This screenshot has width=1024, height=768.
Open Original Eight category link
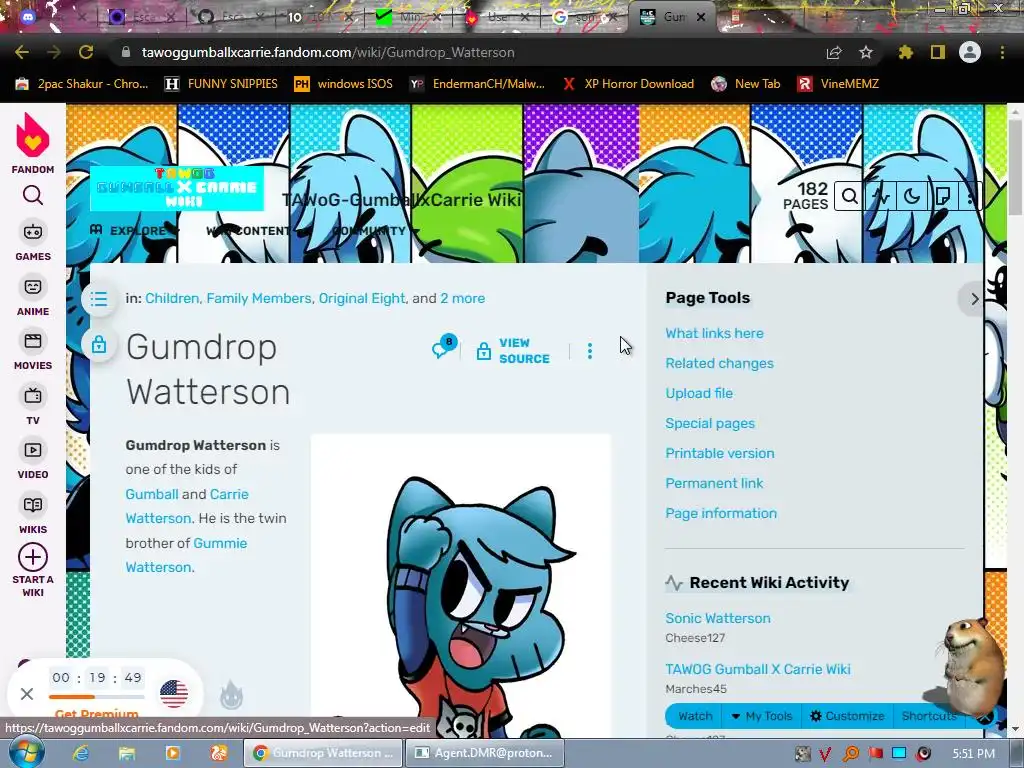[x=362, y=298]
